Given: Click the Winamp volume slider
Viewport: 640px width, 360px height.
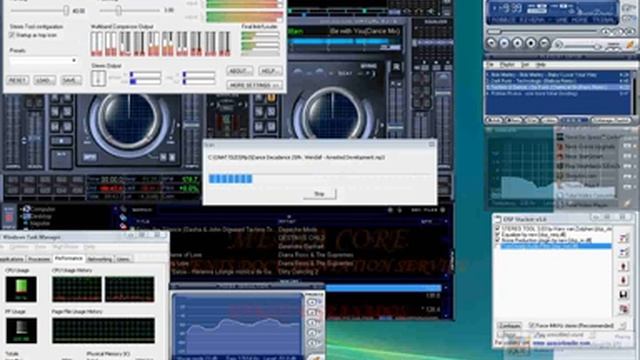Looking at the screenshot, I should click(582, 47).
